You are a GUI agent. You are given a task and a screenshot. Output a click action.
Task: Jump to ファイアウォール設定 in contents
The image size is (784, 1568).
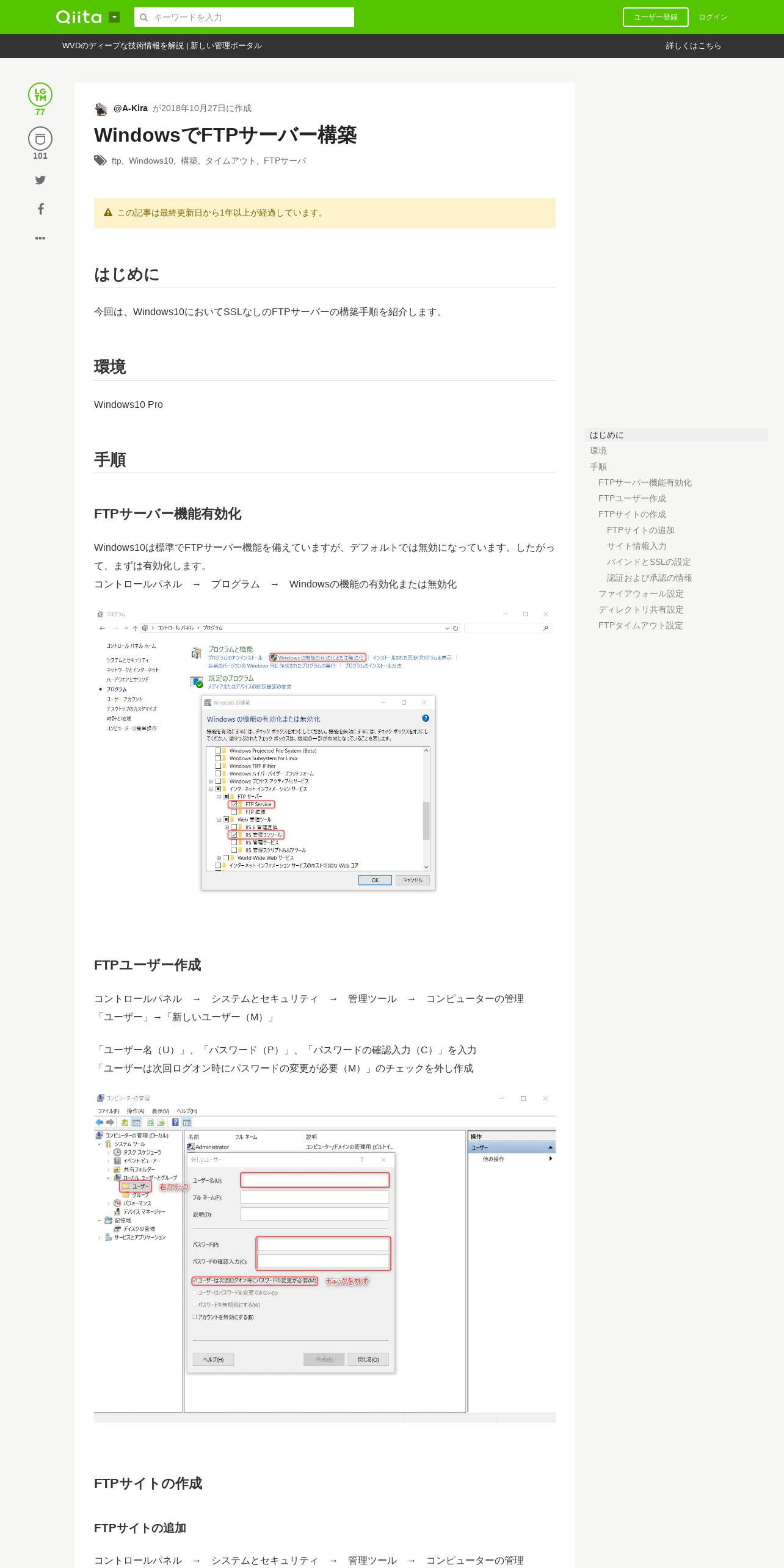coord(641,593)
